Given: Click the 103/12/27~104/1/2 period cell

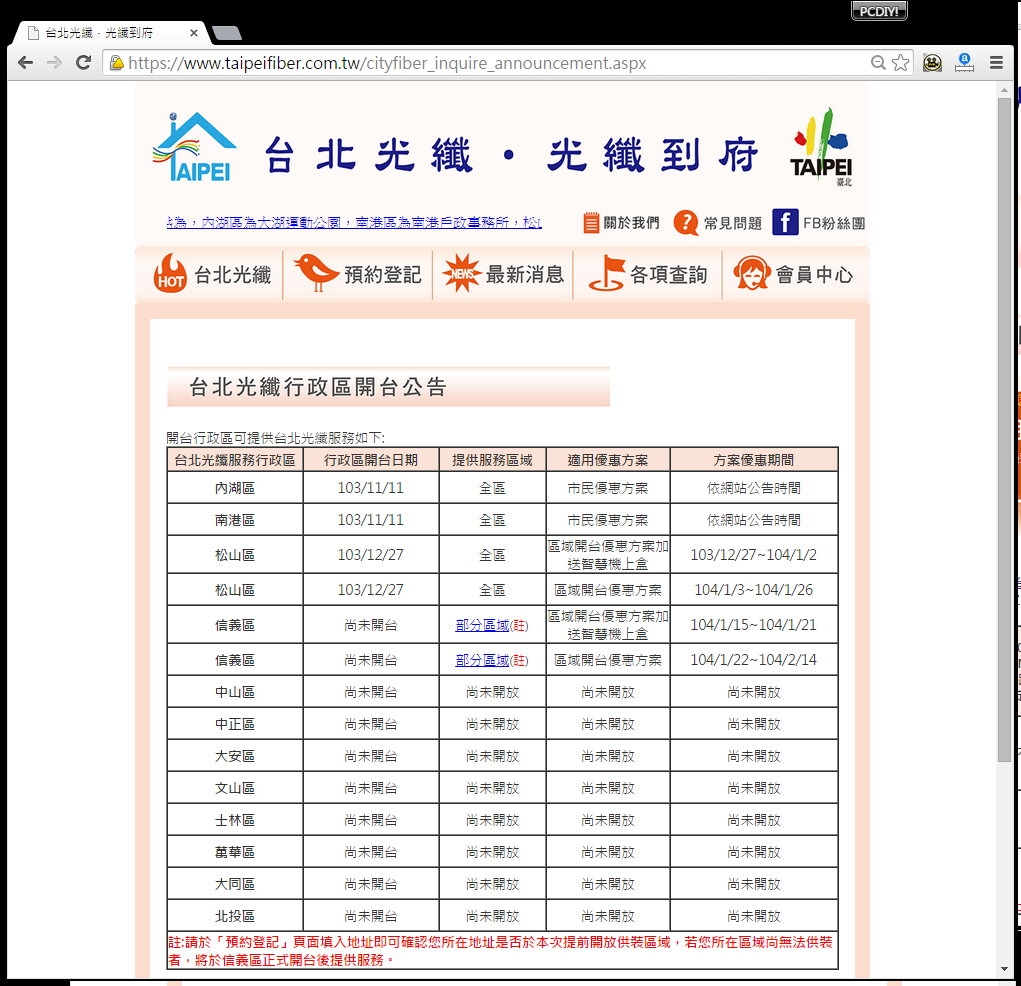Looking at the screenshot, I should (x=753, y=555).
